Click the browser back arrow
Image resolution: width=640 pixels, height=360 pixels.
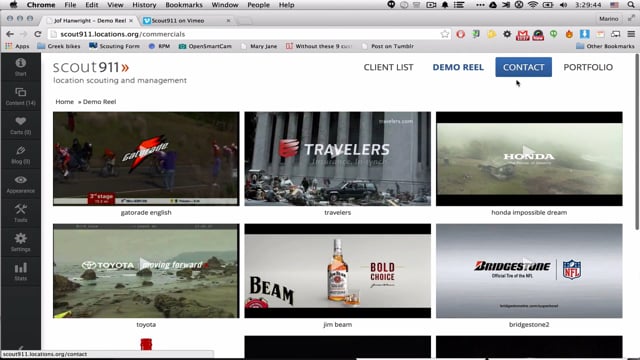(x=10, y=34)
